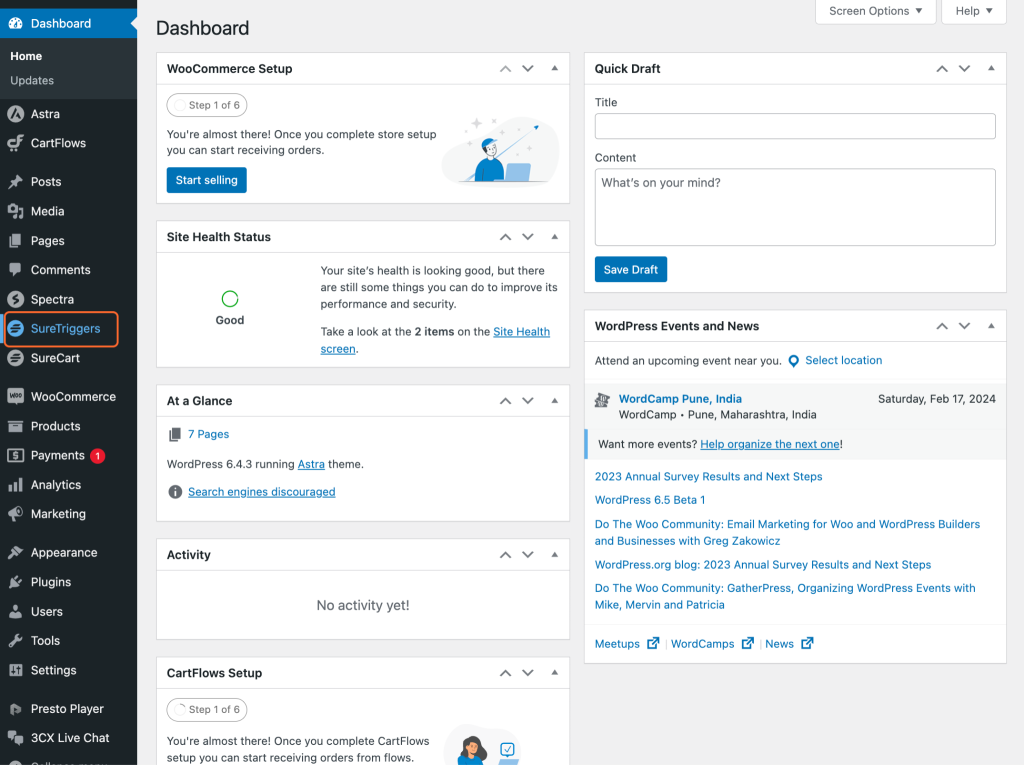Click the SureTriggers icon in sidebar
This screenshot has width=1024, height=765.
tap(15, 329)
